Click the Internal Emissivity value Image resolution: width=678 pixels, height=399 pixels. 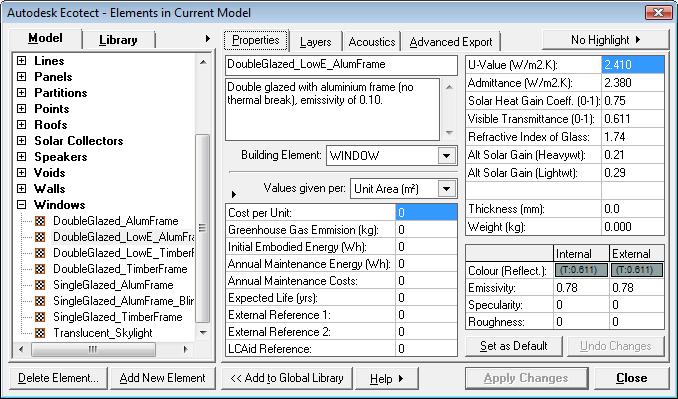(581, 288)
